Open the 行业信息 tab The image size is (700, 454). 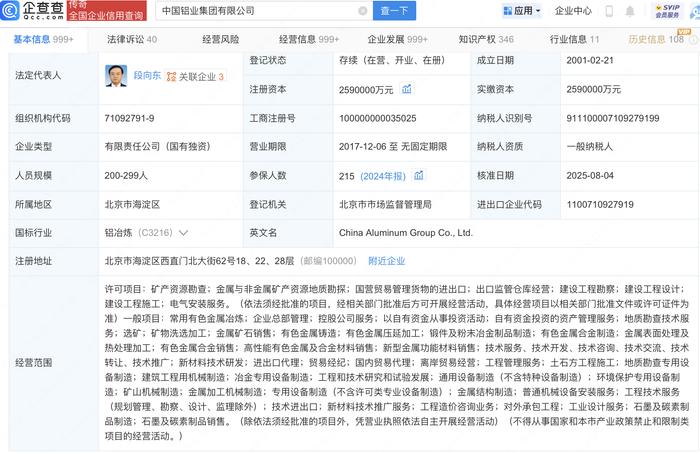574,39
